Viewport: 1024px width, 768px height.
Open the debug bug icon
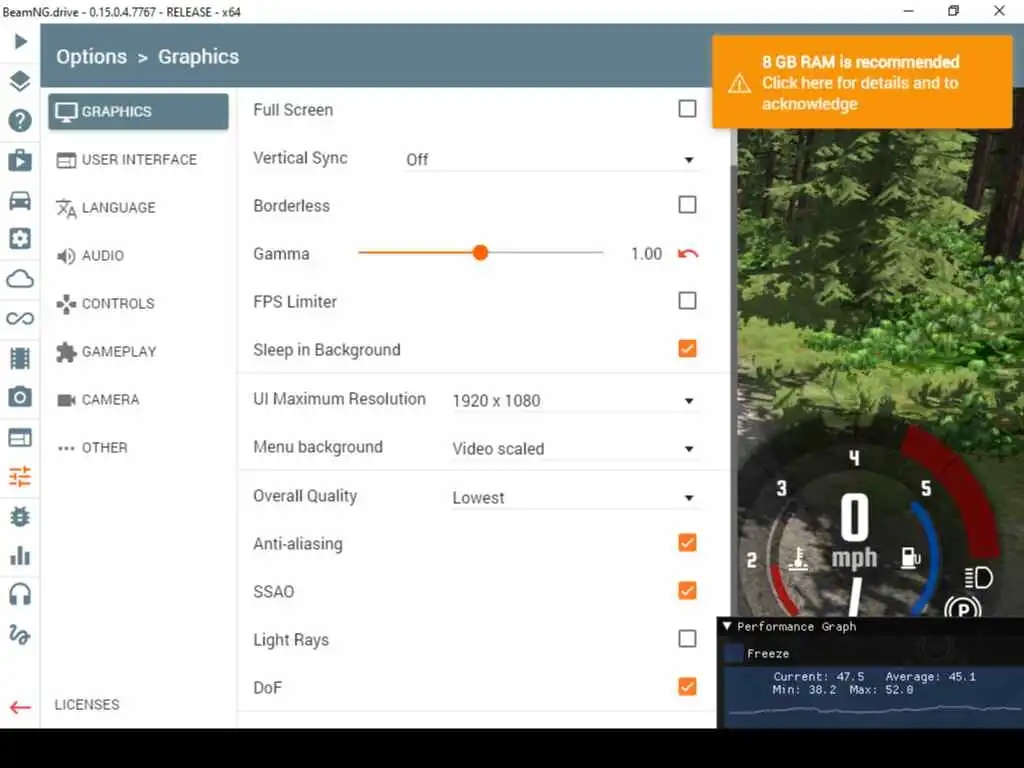(x=20, y=517)
